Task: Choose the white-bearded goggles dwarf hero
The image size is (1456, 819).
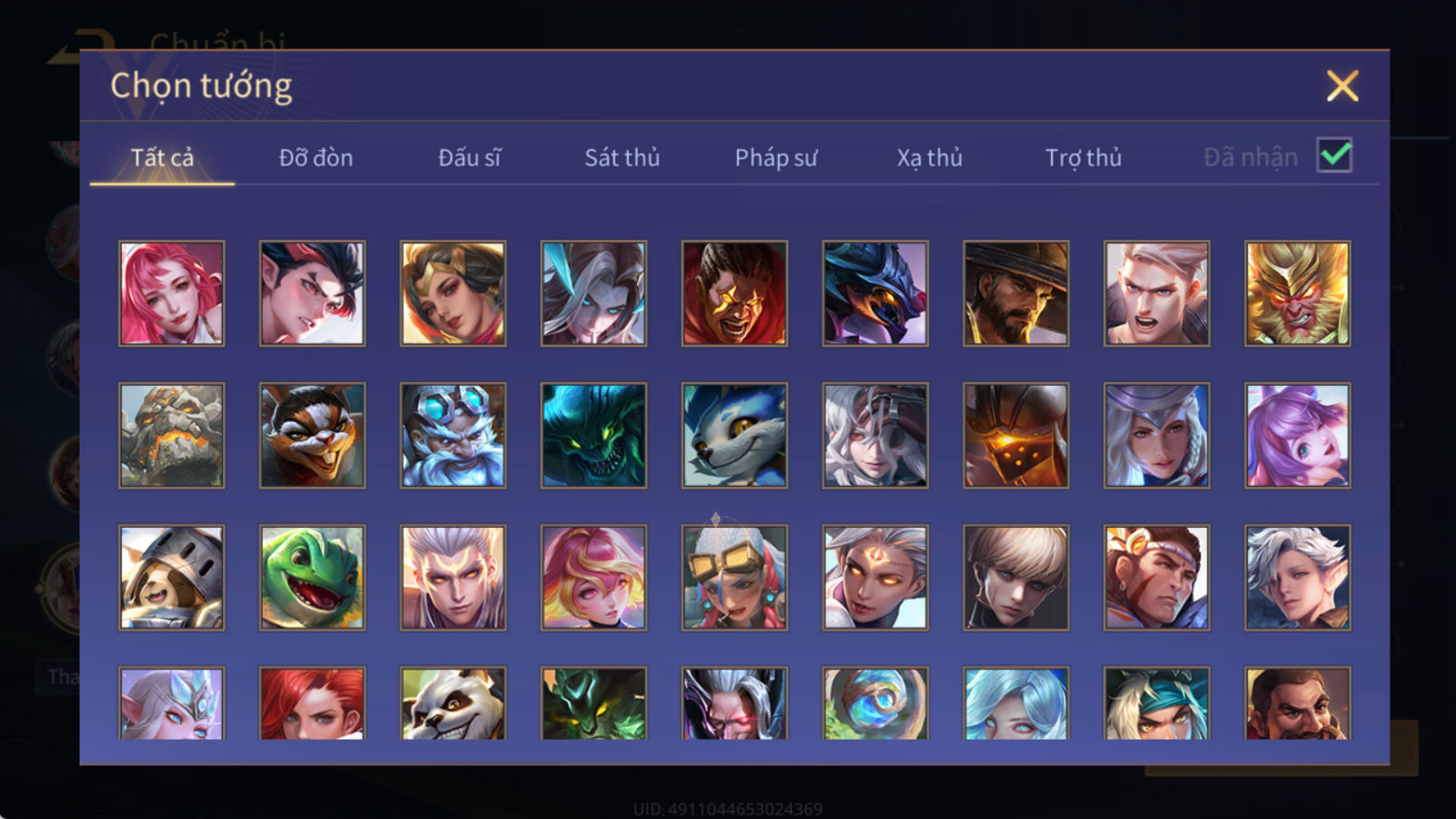Action: click(453, 435)
